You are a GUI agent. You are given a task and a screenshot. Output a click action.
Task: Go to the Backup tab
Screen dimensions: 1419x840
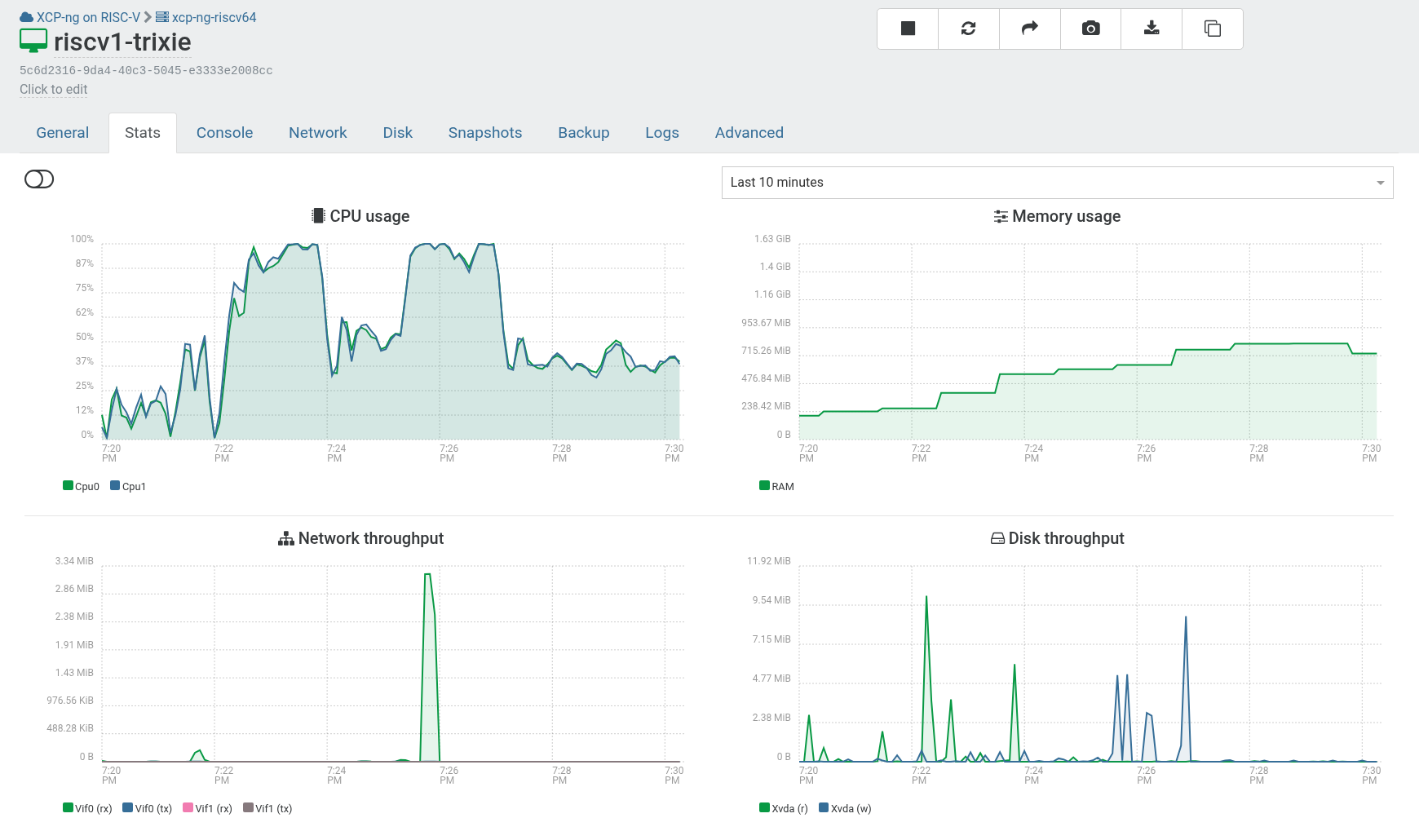[x=584, y=133]
